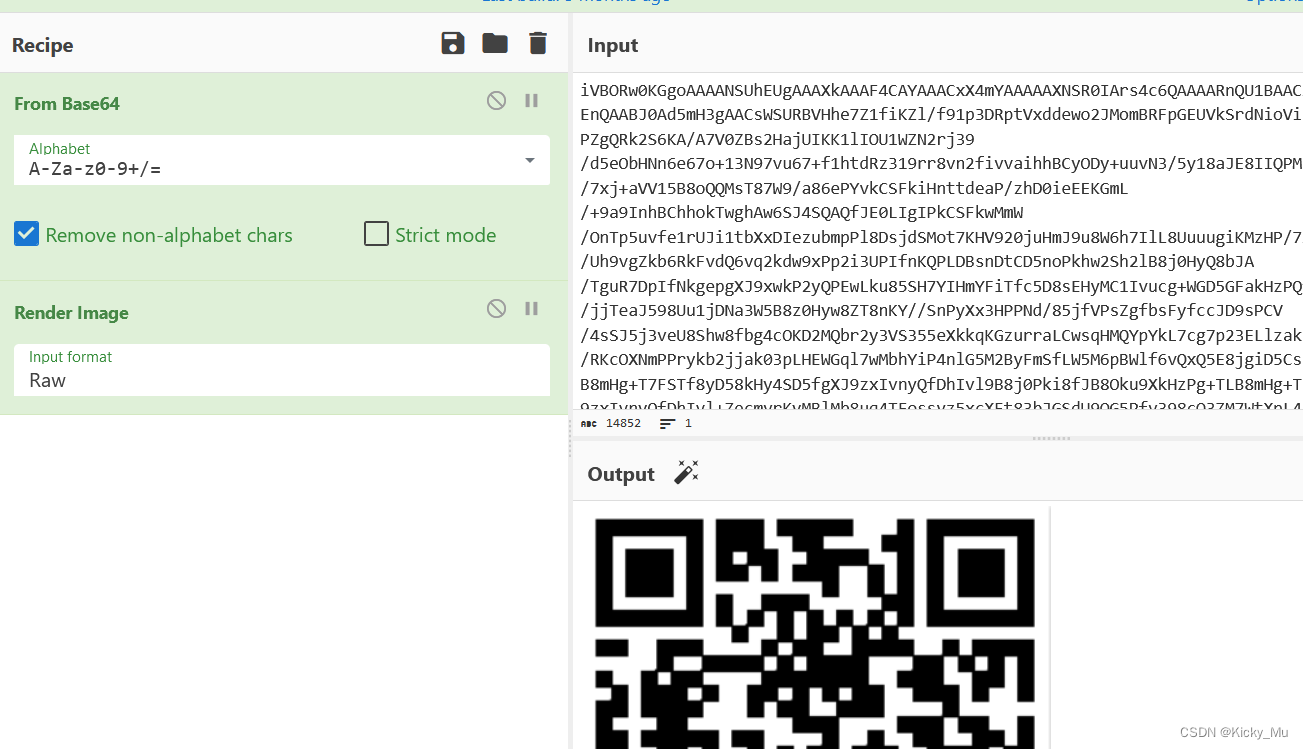Click the line count indicator showing 1
Image resolution: width=1303 pixels, height=749 pixels.
pos(676,423)
